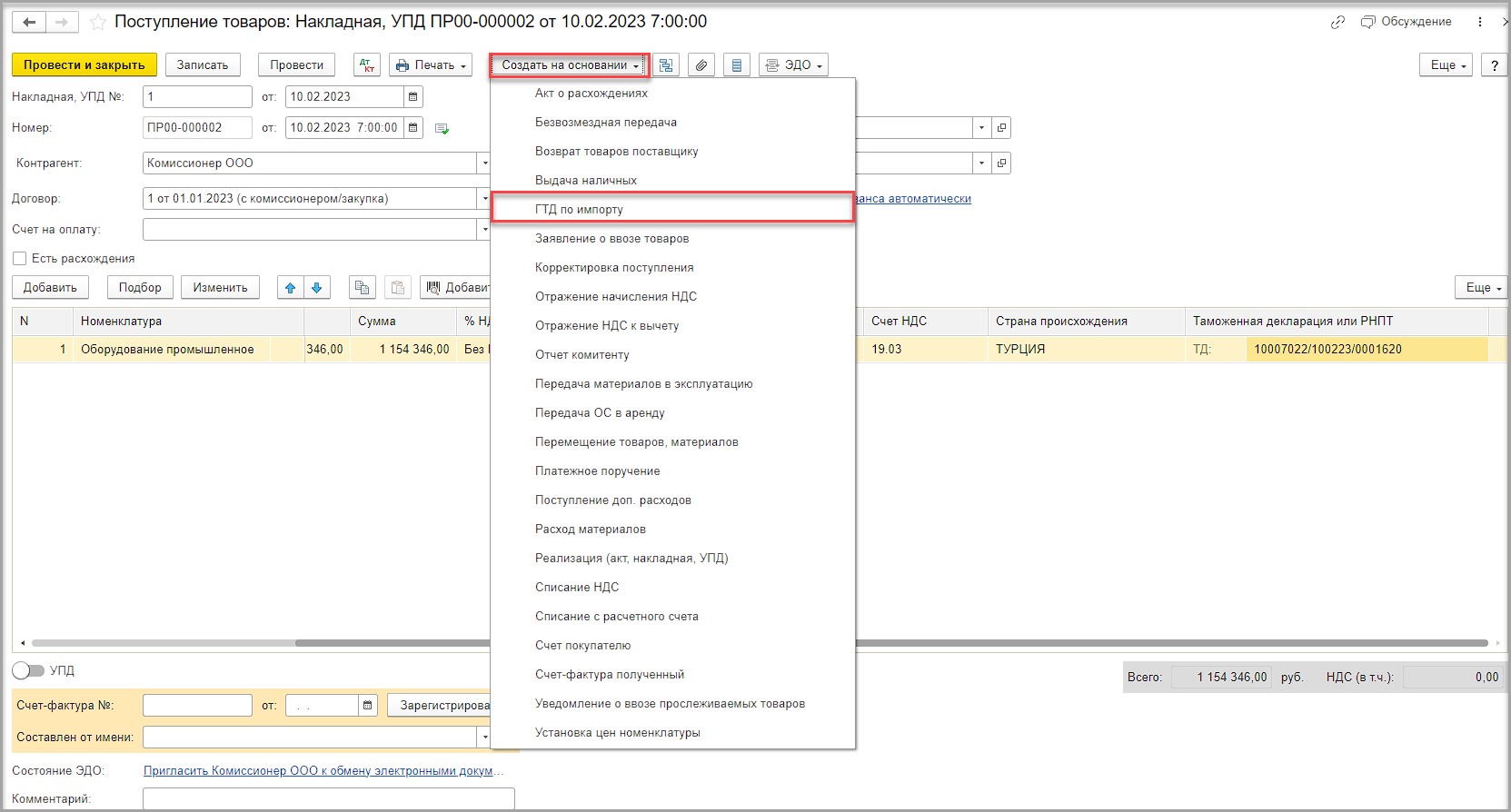The height and width of the screenshot is (812, 1511).
Task: Click the barcode Добавить button
Action: pos(455,288)
